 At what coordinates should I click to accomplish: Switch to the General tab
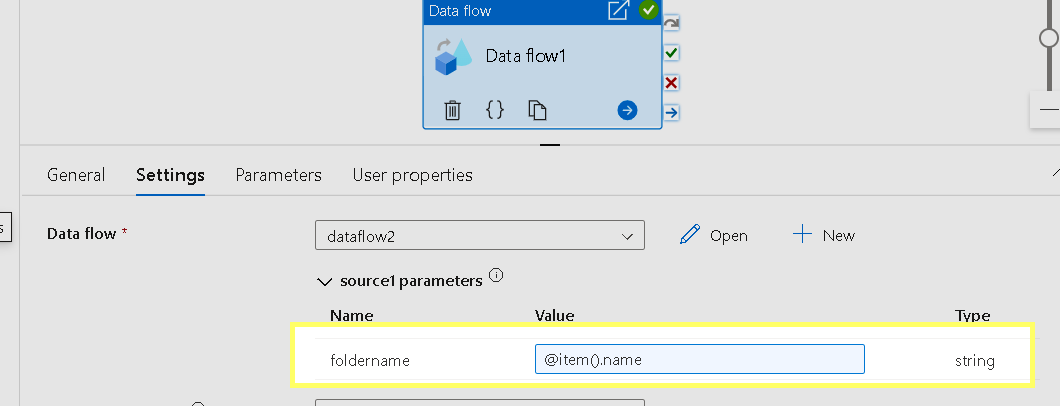(x=76, y=175)
